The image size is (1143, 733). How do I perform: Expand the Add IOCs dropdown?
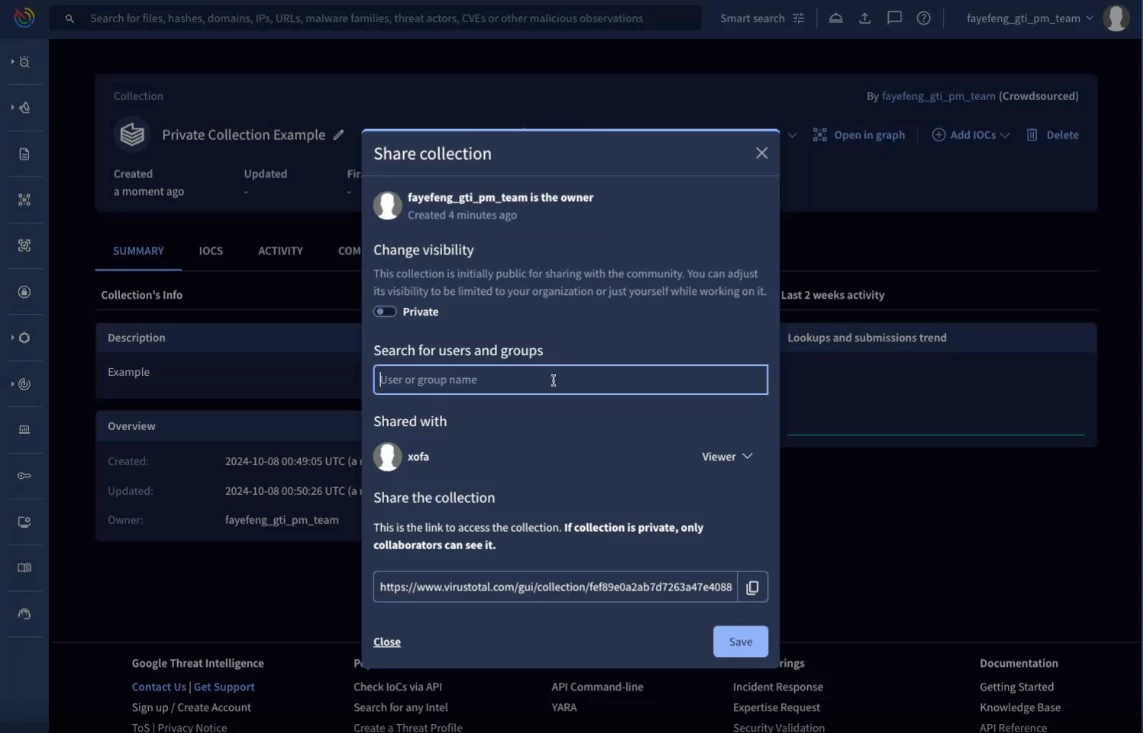[970, 135]
